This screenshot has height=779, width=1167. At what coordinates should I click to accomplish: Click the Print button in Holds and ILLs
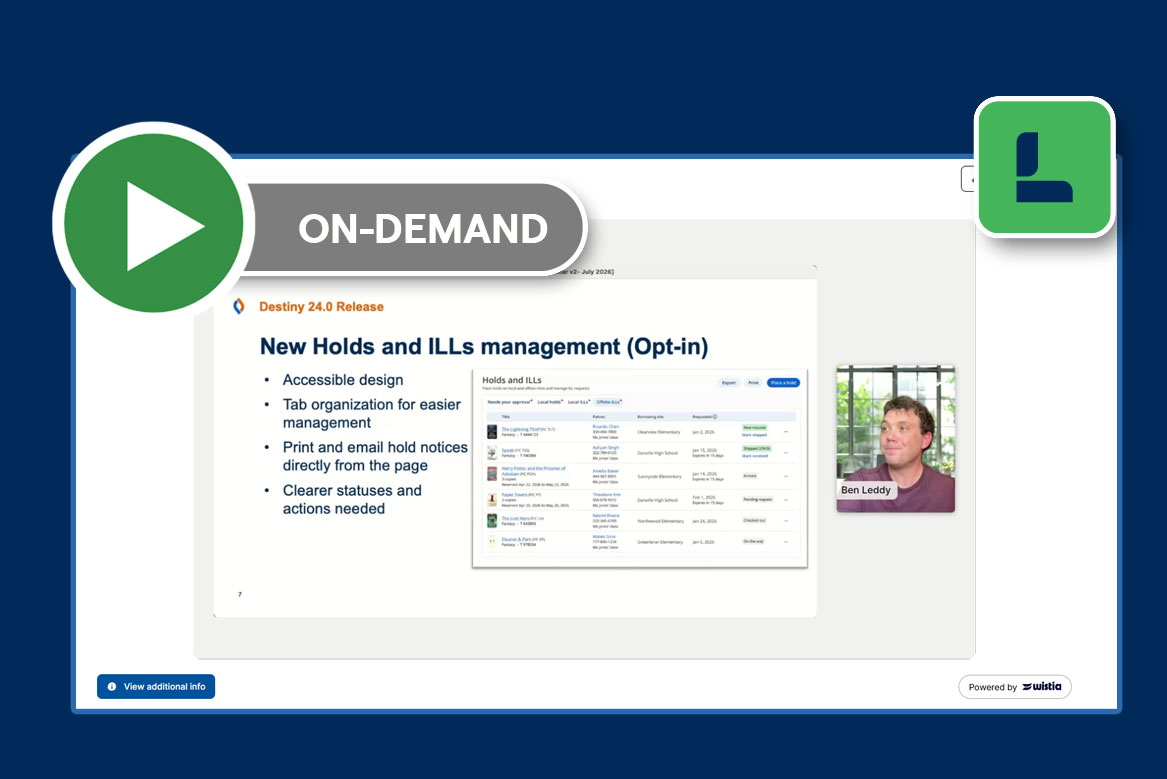point(753,382)
